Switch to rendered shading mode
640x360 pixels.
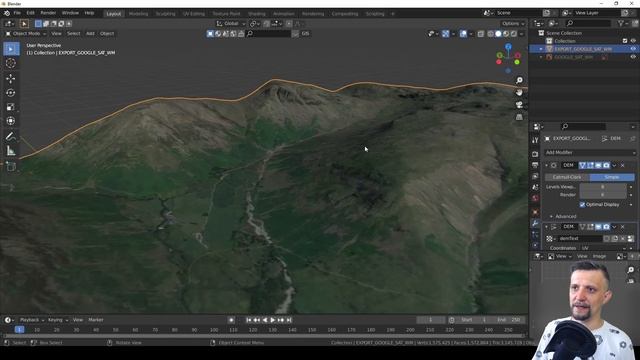coord(514,34)
